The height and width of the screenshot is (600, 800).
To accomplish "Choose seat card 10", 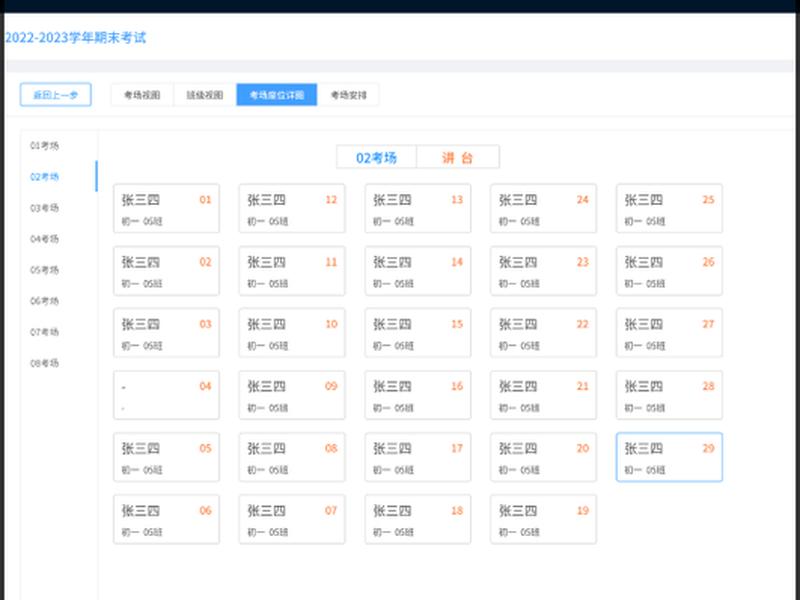I will (x=292, y=333).
